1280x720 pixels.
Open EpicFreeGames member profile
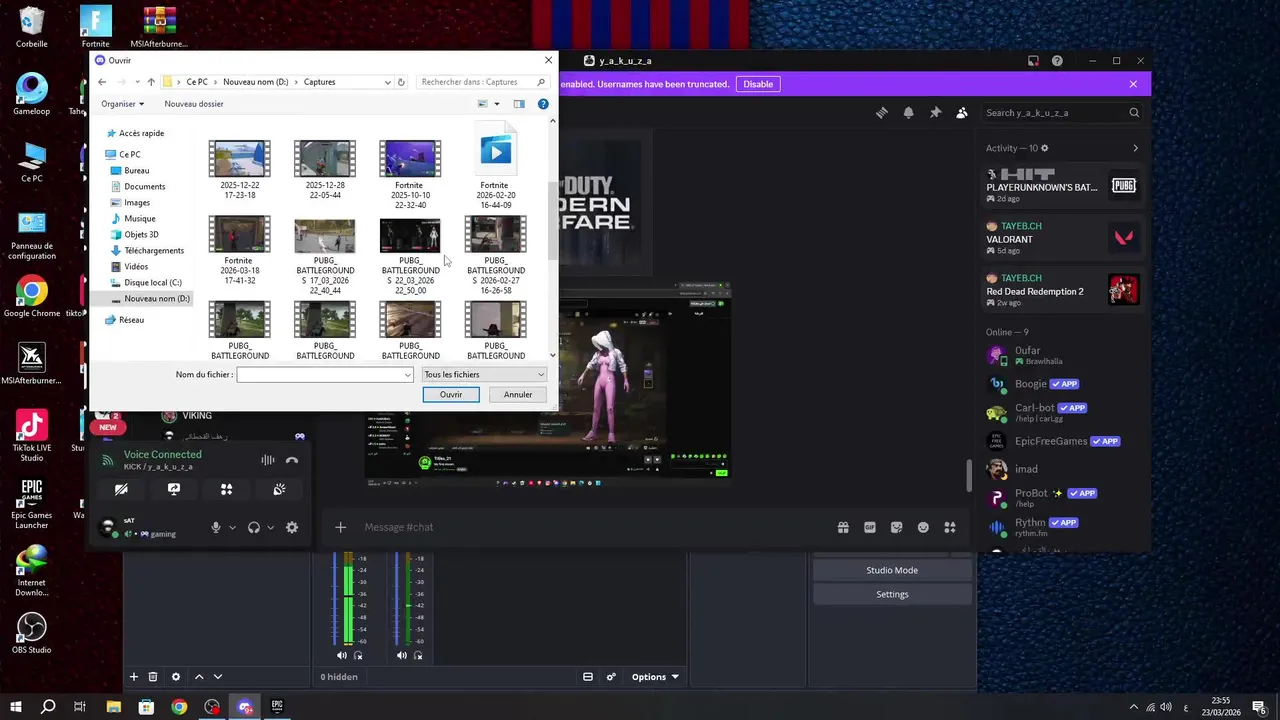point(1062,441)
